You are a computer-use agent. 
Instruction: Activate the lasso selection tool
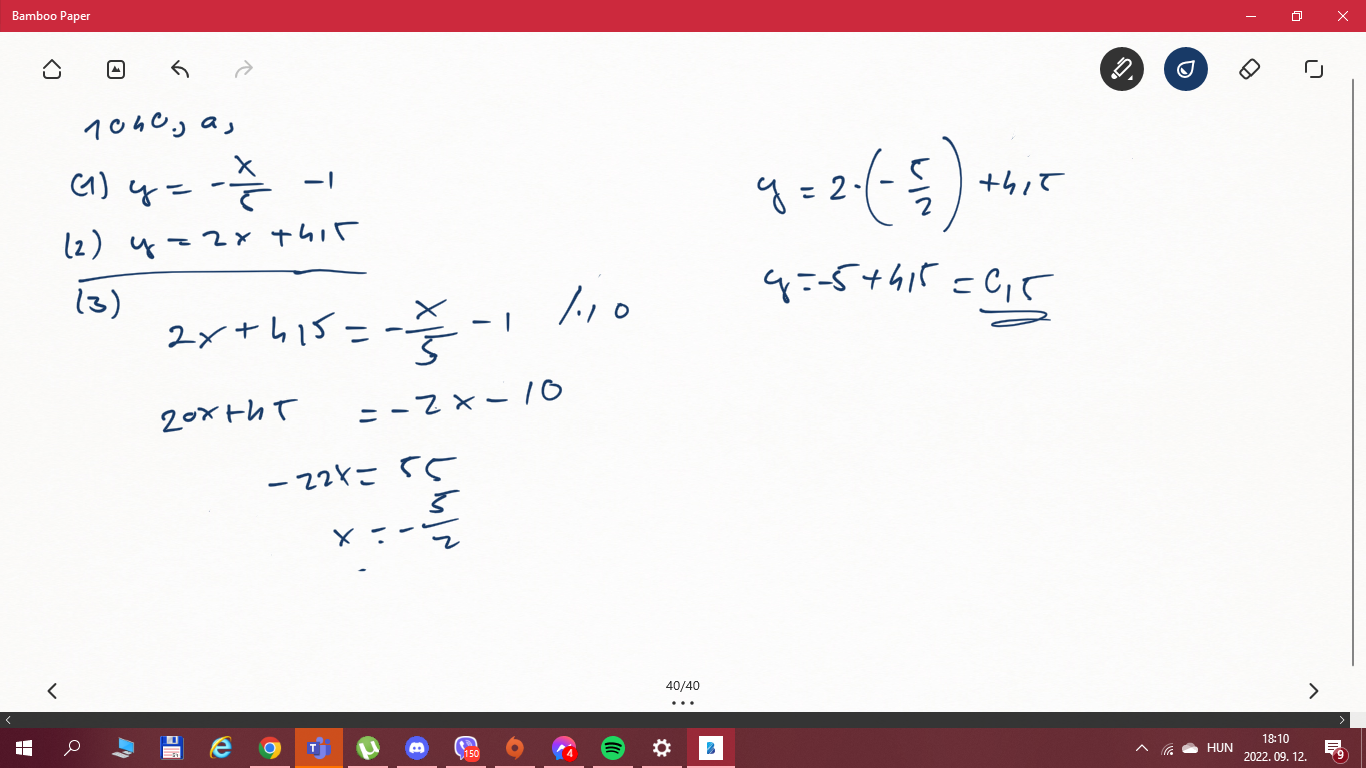[1314, 69]
